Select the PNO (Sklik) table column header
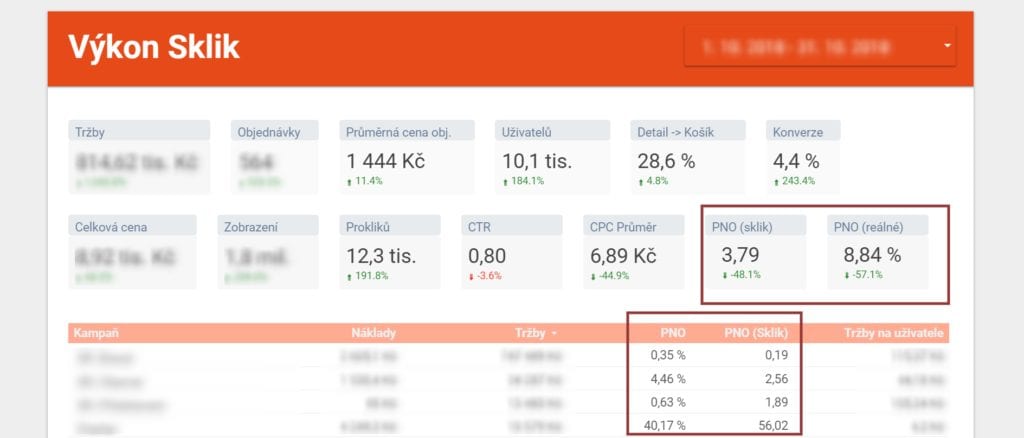The width and height of the screenshot is (1024, 438). (x=760, y=333)
